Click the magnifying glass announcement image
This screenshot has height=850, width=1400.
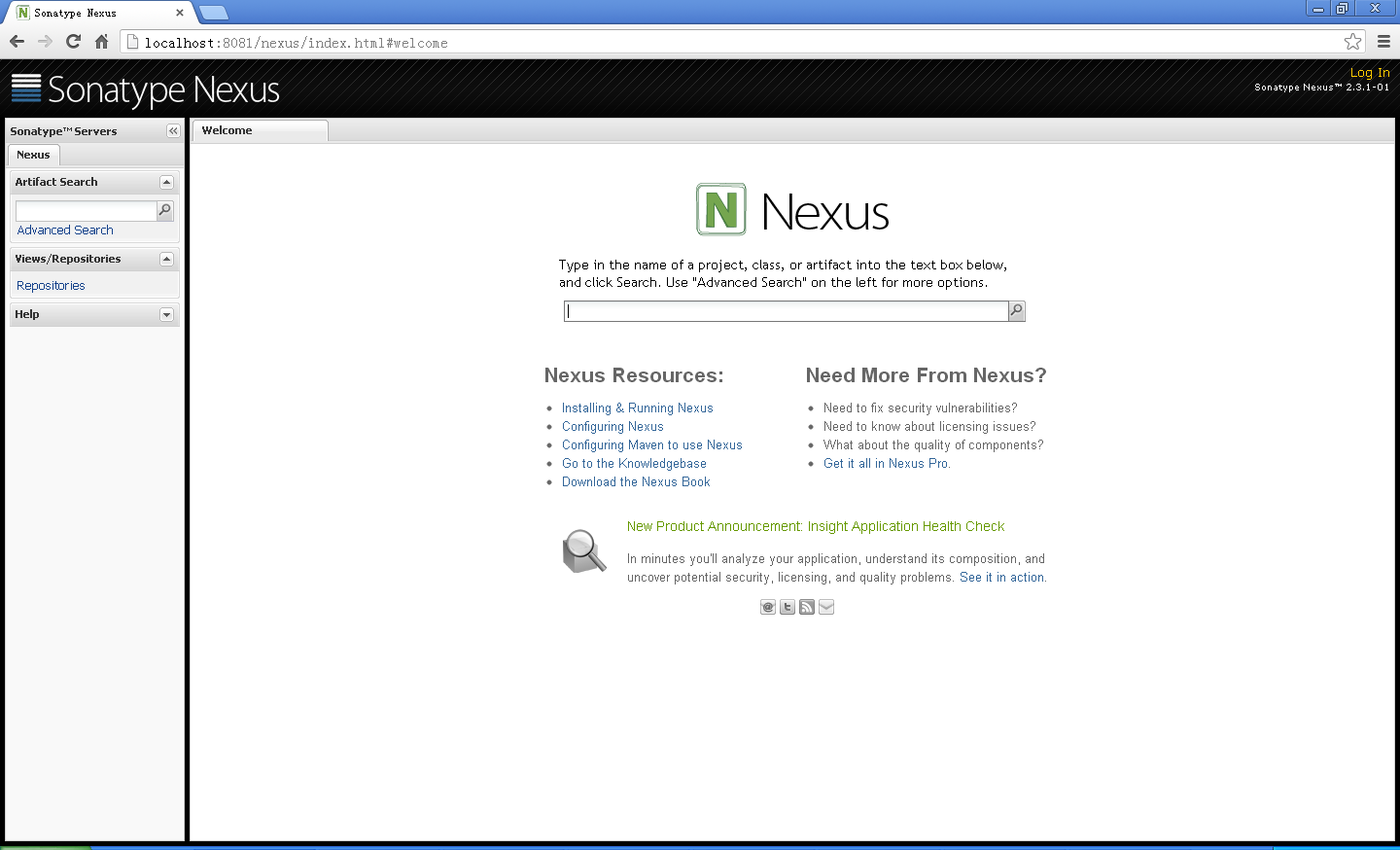584,550
